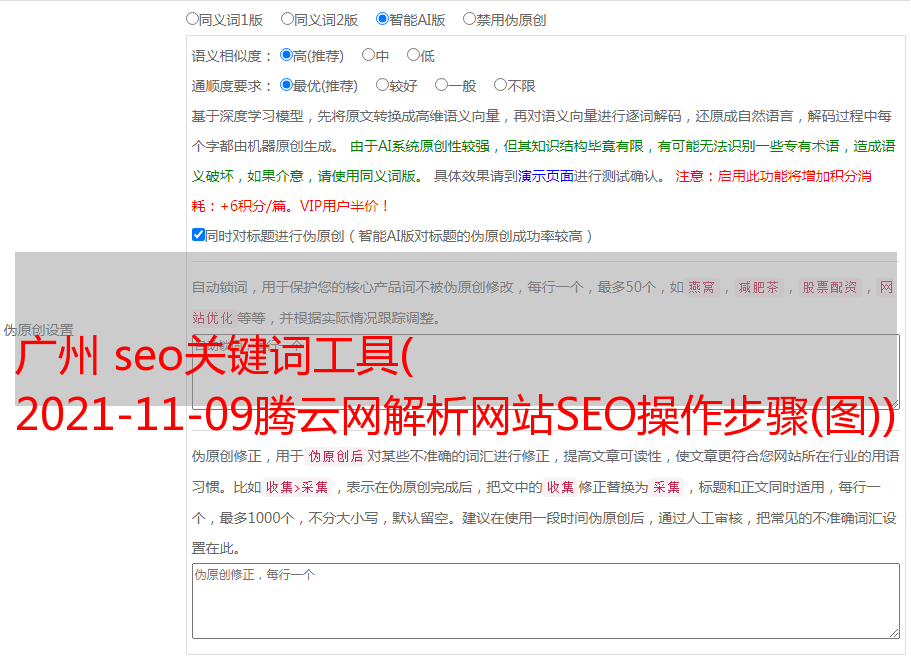Viewport: 911px width, 658px height.
Task: Click the 燕窝 example keyword
Action: click(701, 287)
